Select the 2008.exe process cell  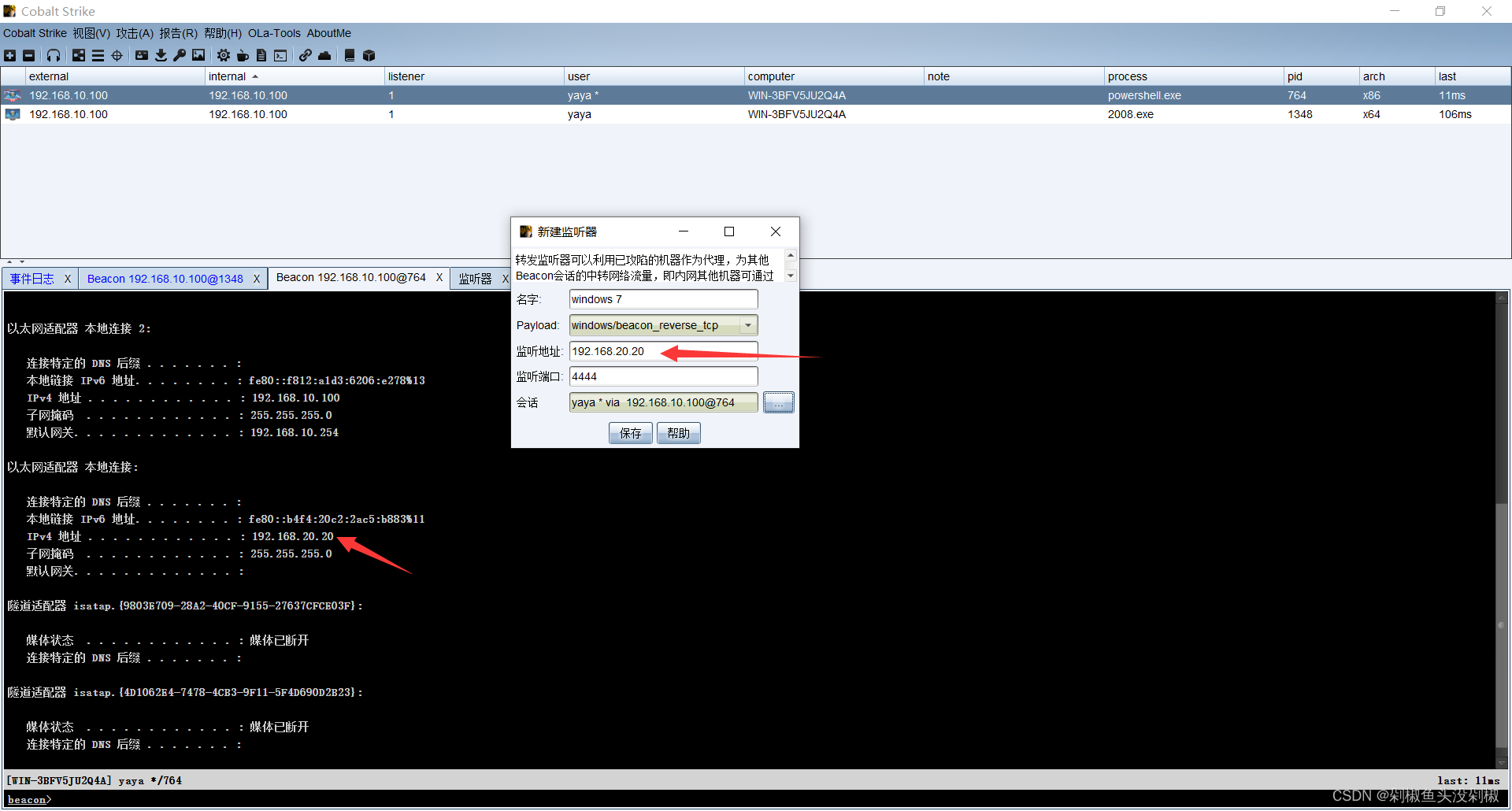[x=1193, y=114]
